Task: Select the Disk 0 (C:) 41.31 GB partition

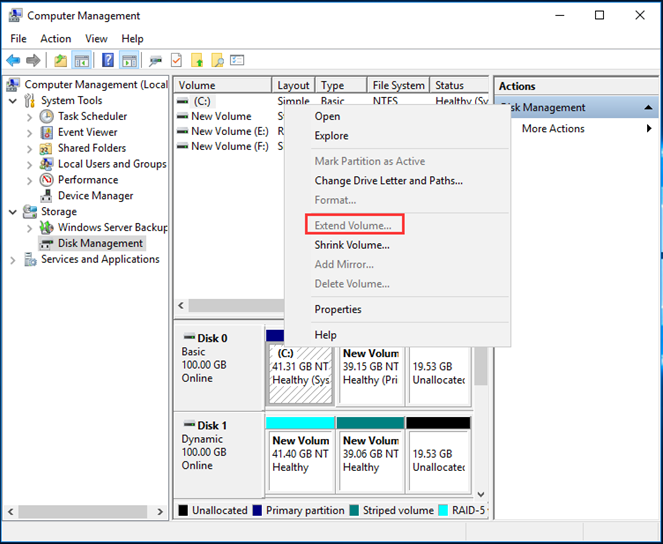Action: tap(300, 374)
